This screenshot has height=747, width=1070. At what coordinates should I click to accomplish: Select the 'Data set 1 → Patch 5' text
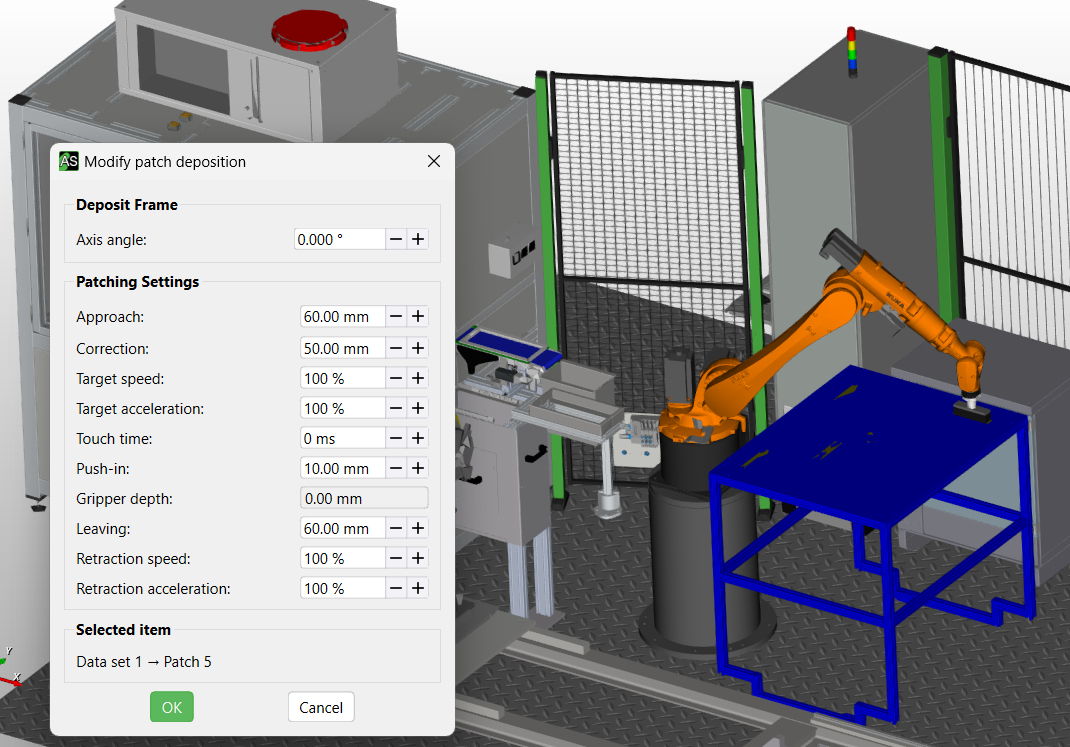pos(144,662)
